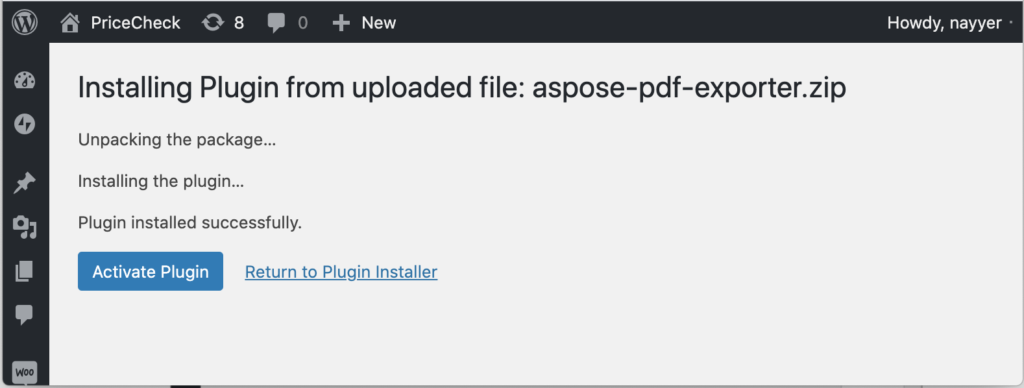Viewport: 1024px width, 388px height.
Task: Open the Media library camera-music icon
Action: pos(25,227)
